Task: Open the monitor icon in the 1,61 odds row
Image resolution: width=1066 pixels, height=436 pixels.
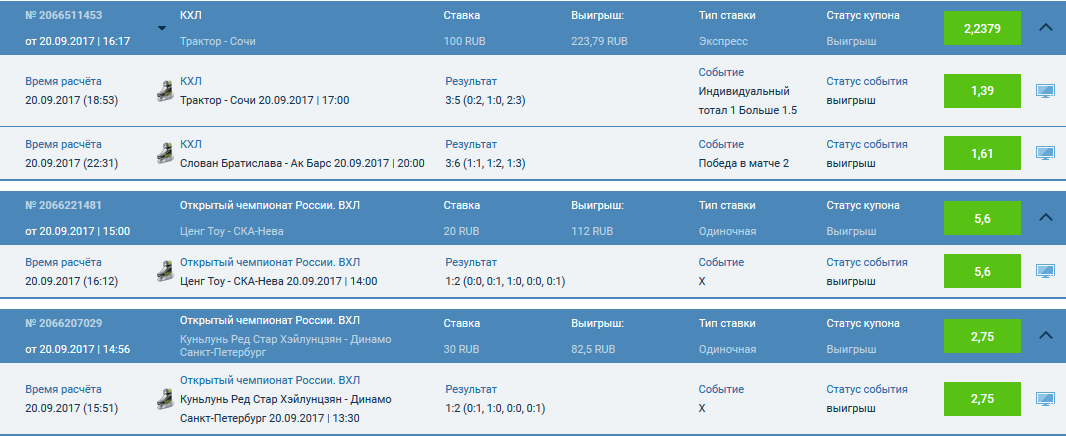Action: click(x=1045, y=153)
